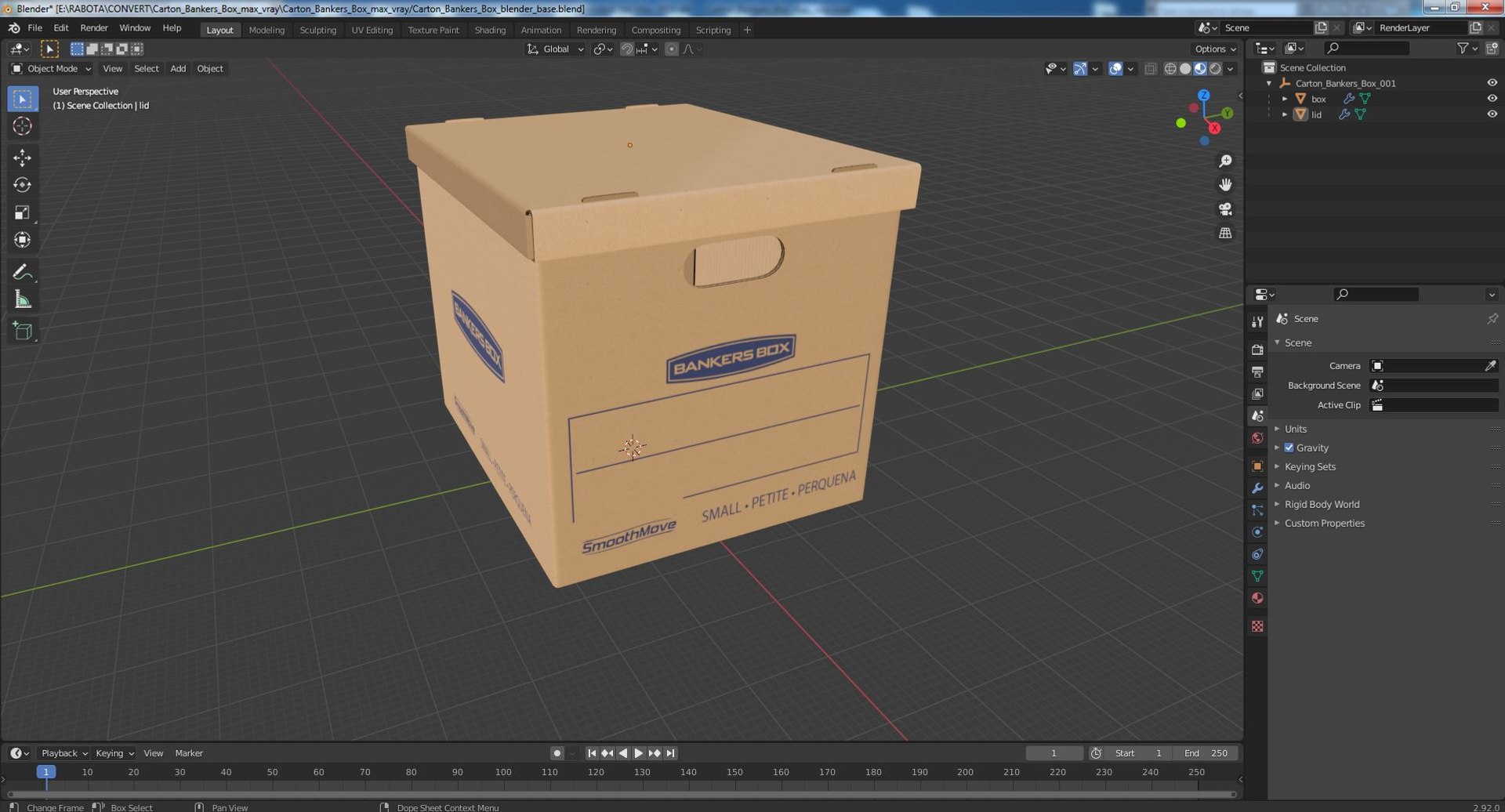Toggle camera view icon

1225,209
